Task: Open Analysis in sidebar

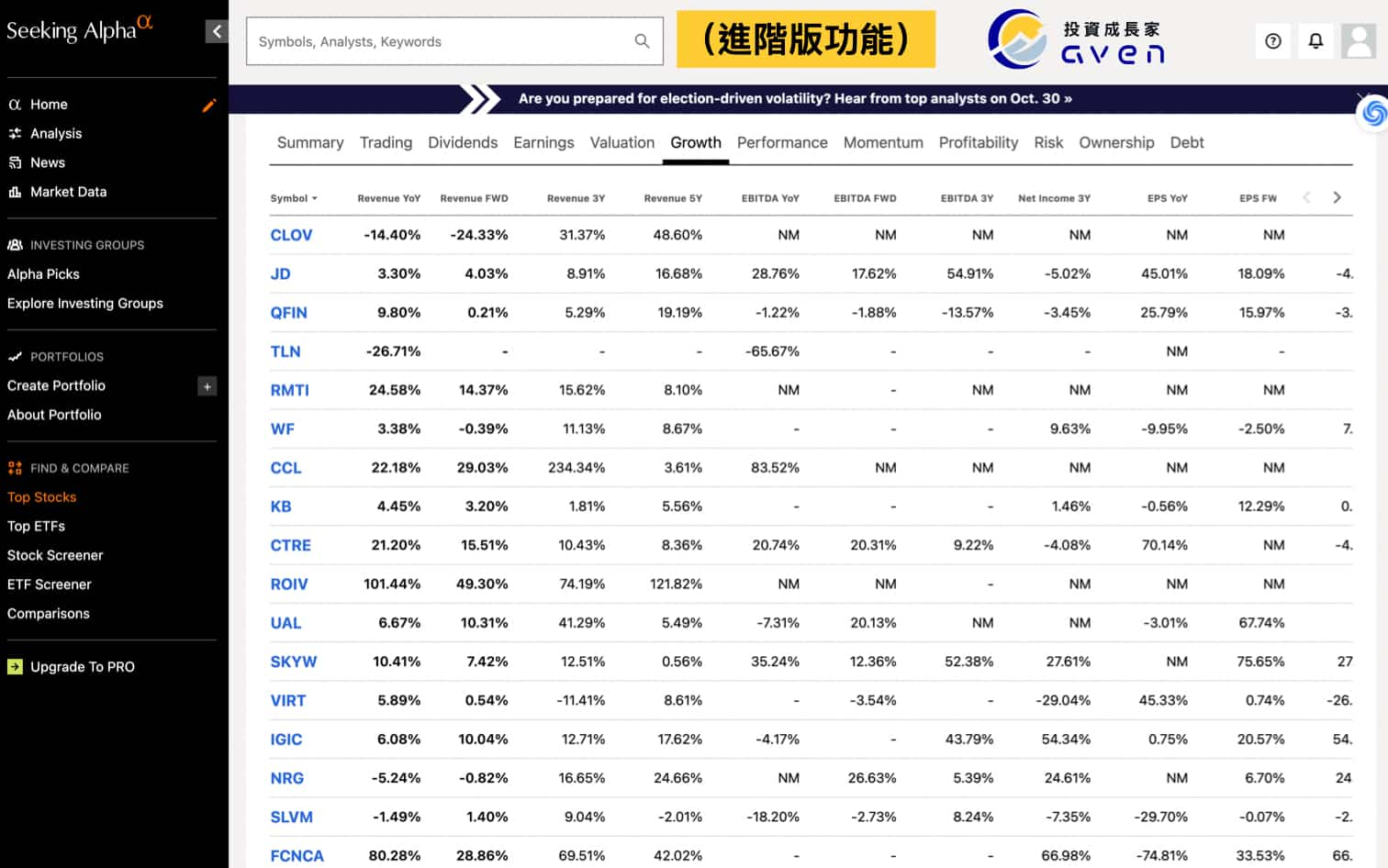Action: click(56, 134)
